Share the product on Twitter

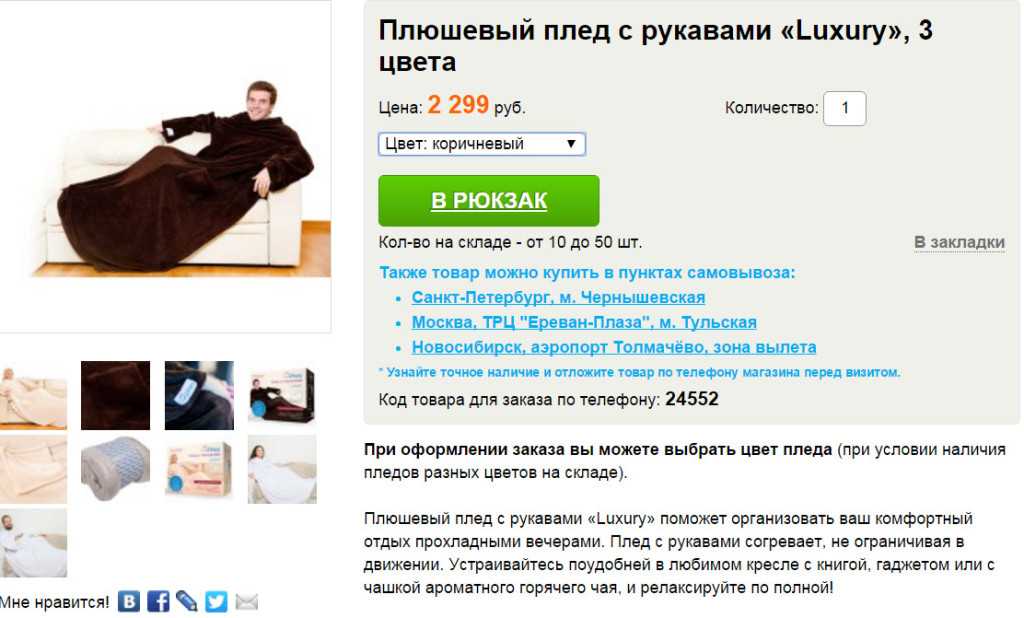point(216,601)
